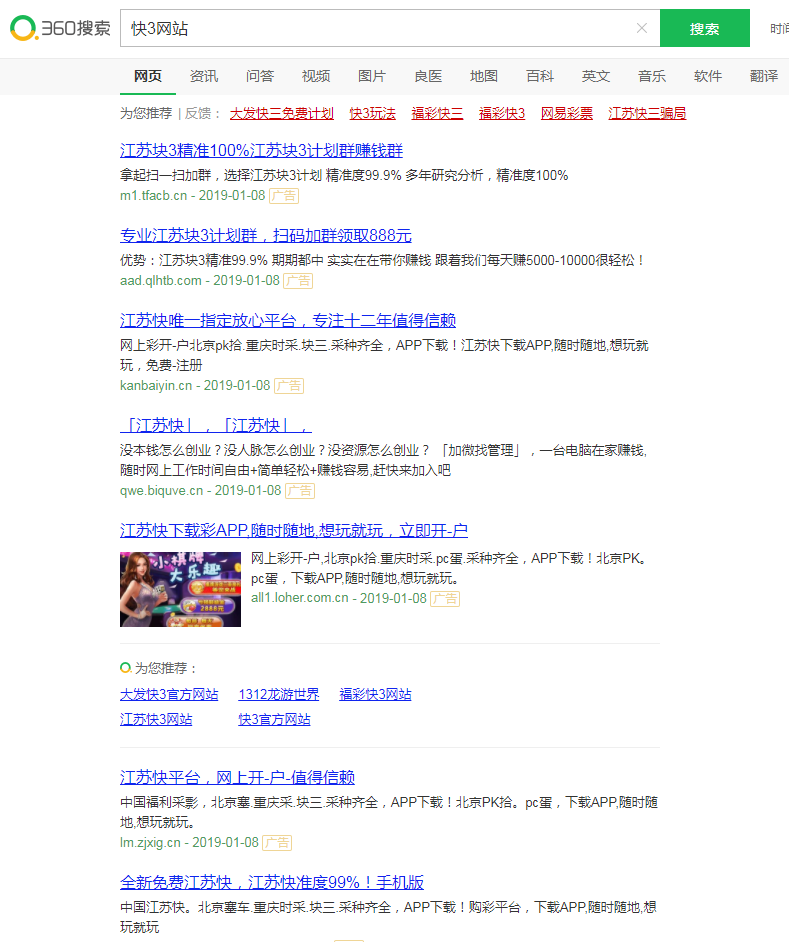The height and width of the screenshot is (942, 789).
Task: Open result 江苏快唯一指定放心平台
Action: click(288, 320)
